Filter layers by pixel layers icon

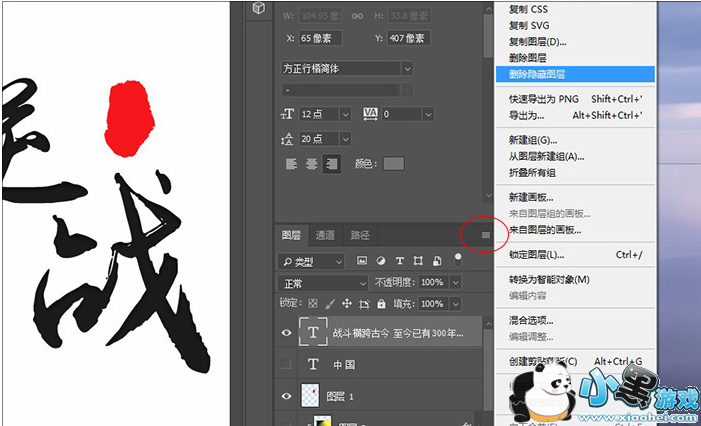pyautogui.click(x=362, y=261)
